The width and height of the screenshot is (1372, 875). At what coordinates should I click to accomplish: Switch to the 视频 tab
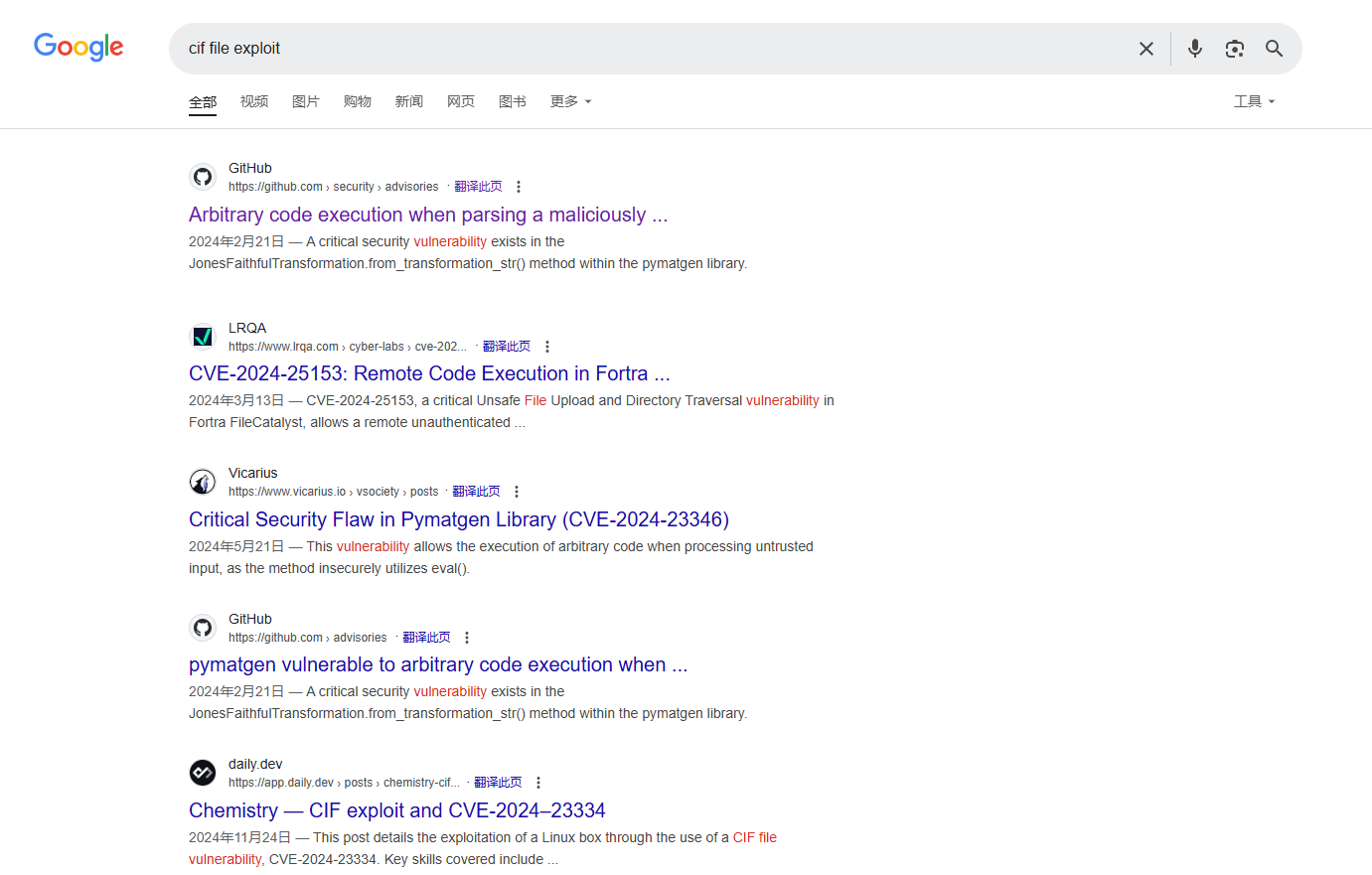click(254, 101)
